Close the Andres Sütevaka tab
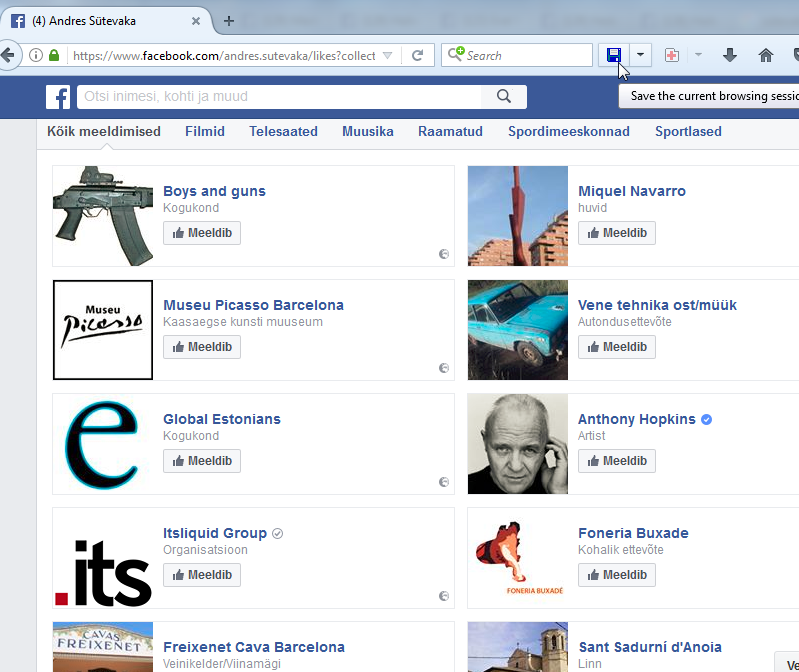Image resolution: width=799 pixels, height=672 pixels. [x=196, y=21]
